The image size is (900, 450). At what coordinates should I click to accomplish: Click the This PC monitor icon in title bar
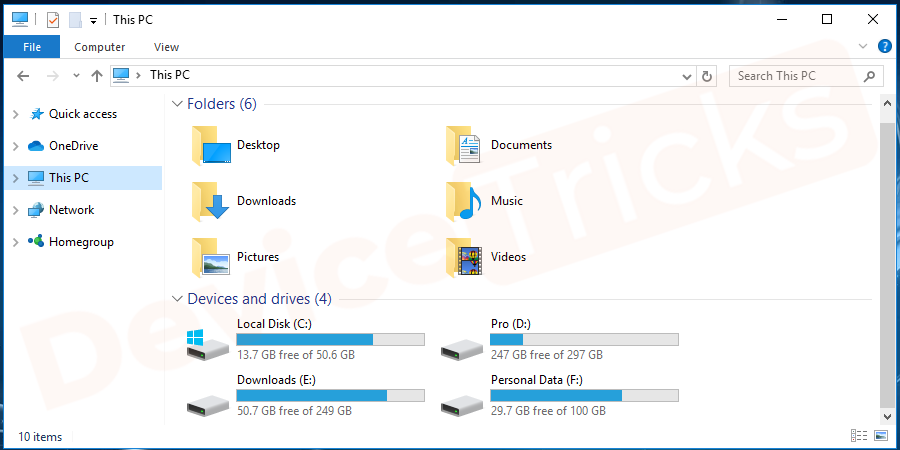point(20,20)
